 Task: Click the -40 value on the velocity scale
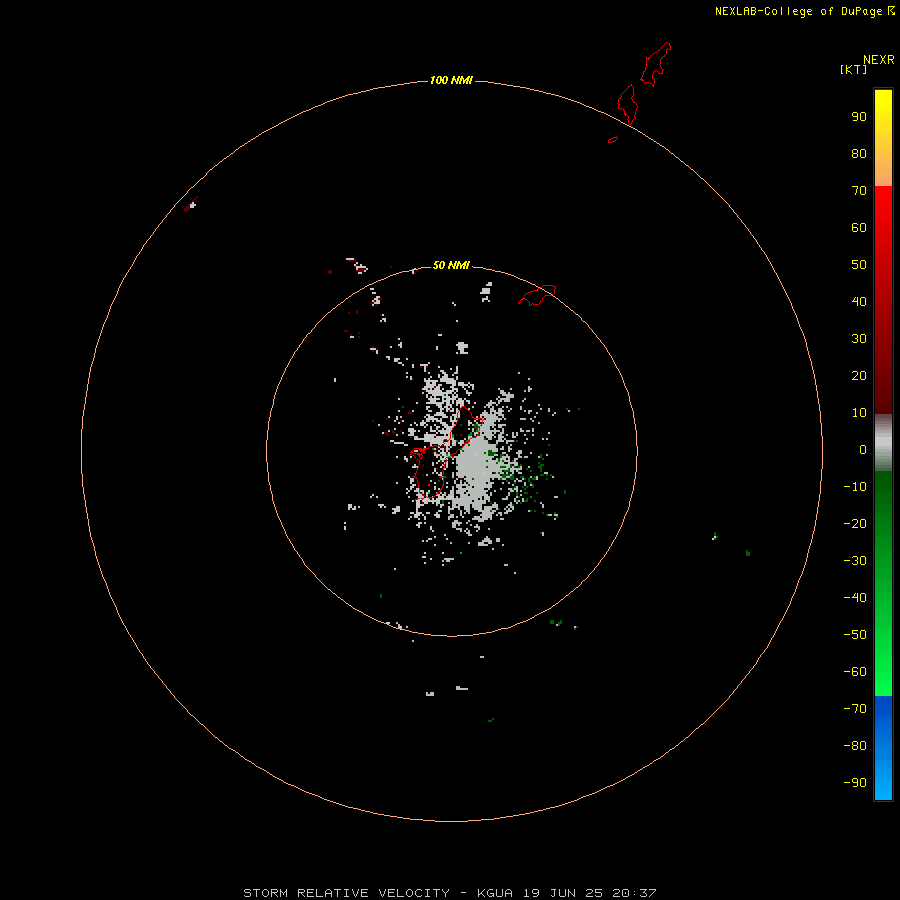tap(855, 598)
